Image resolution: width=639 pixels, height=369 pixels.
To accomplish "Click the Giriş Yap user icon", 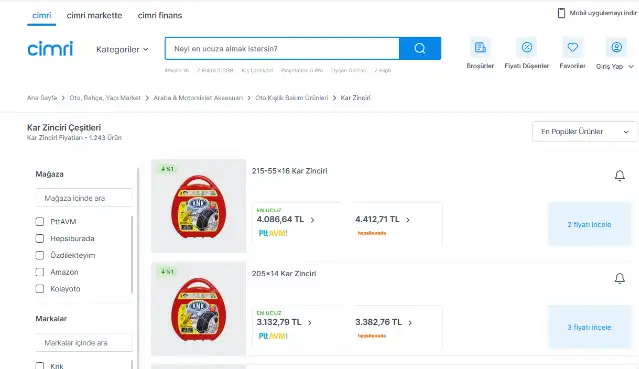I will 616,47.
